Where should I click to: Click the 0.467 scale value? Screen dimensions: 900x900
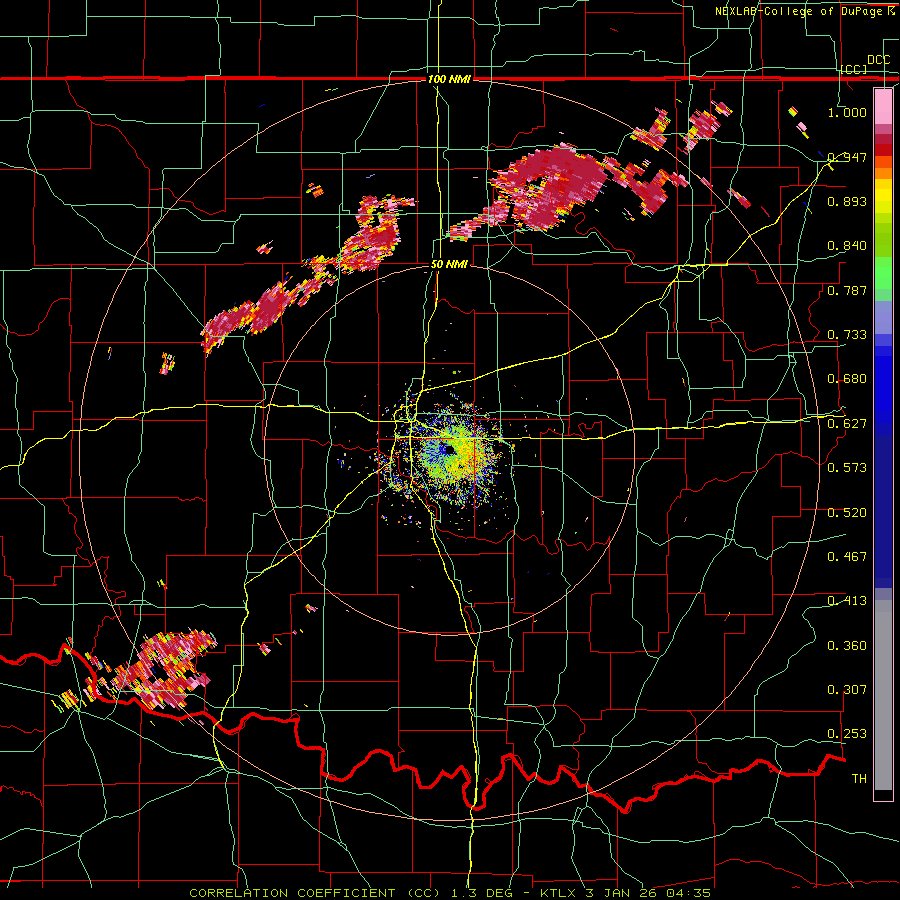click(x=847, y=556)
